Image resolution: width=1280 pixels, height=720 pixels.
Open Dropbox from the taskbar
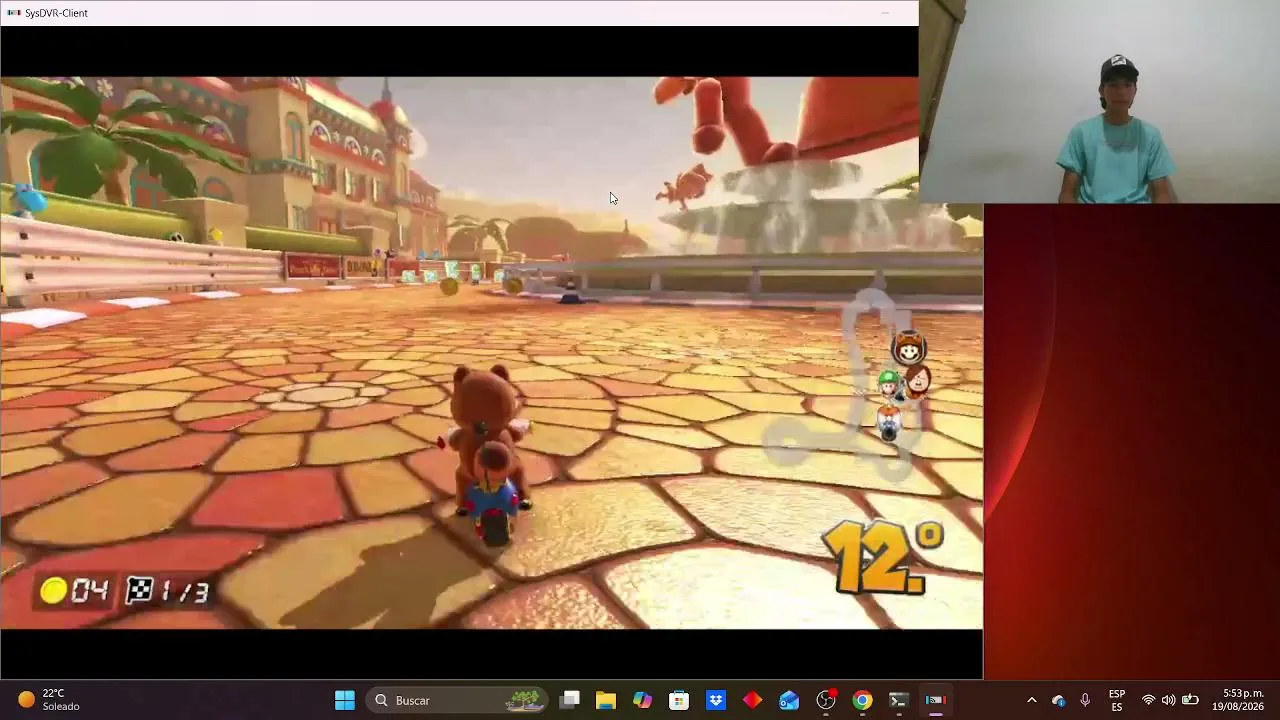tap(716, 700)
